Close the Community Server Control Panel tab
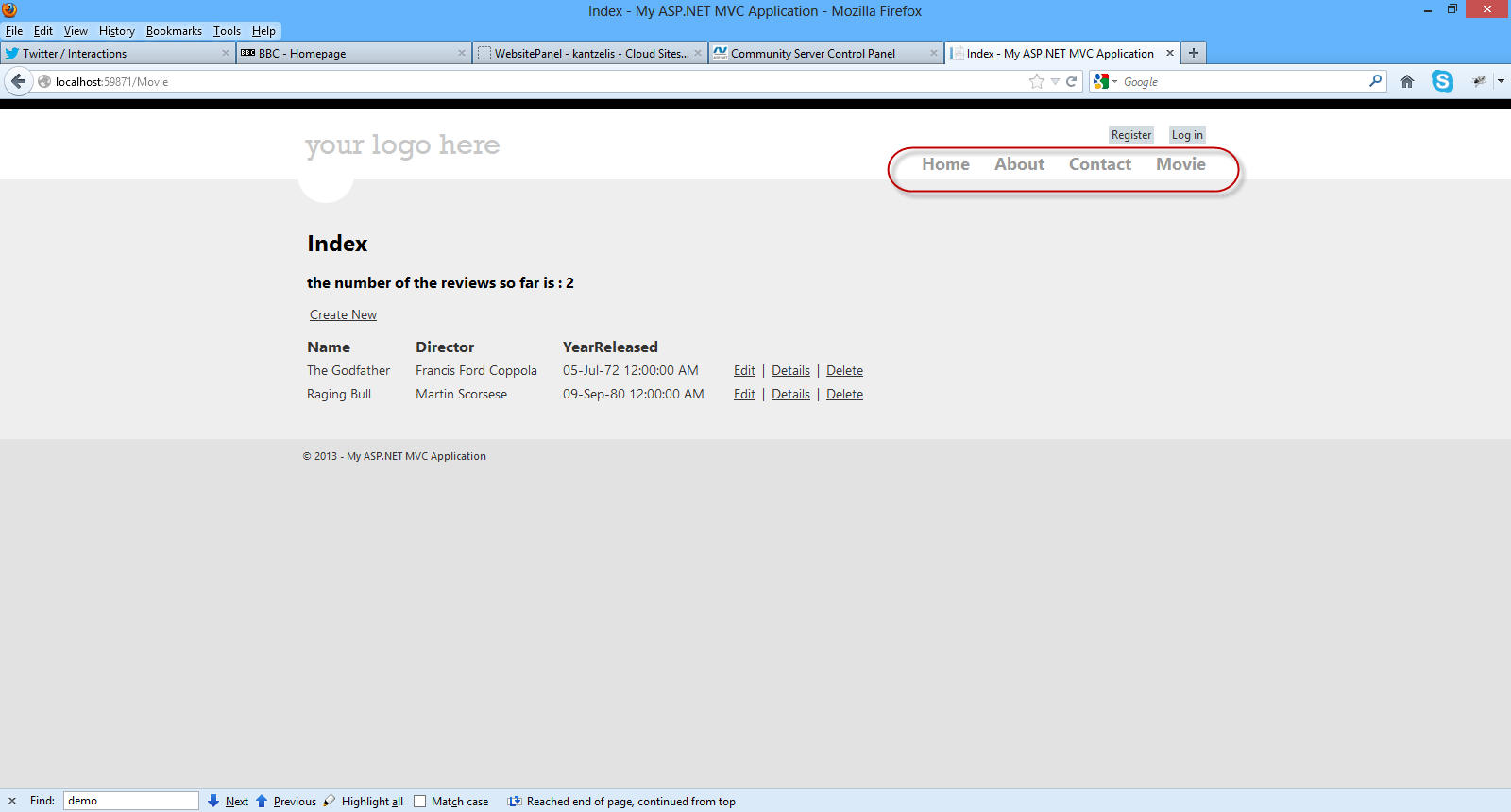1511x812 pixels. 934,53
